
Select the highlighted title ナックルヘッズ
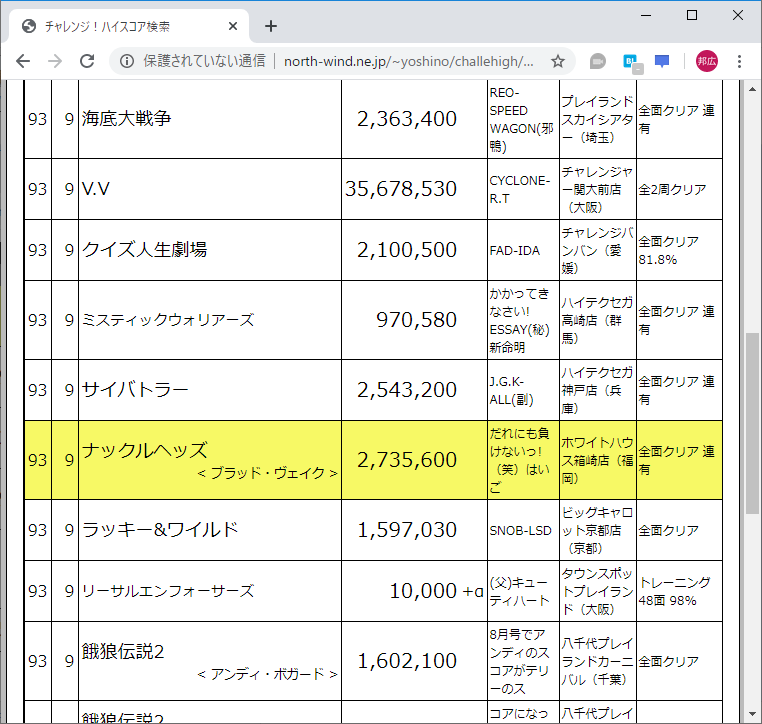click(145, 450)
